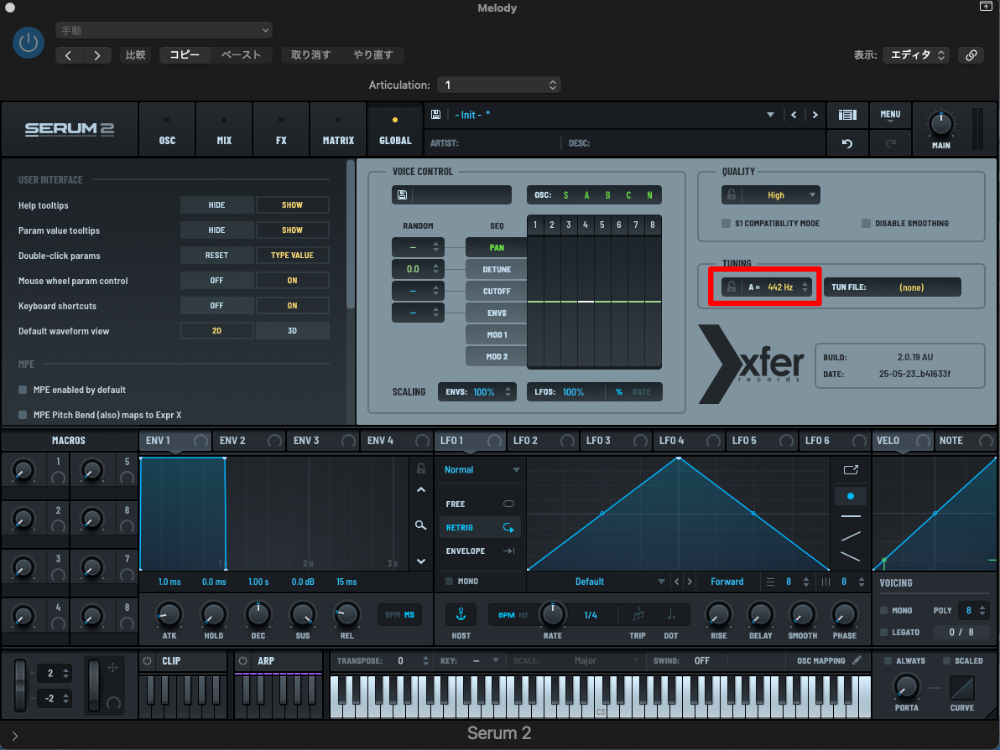Save the current Serum preset
Viewport: 1000px width, 750px height.
pyautogui.click(x=436, y=115)
